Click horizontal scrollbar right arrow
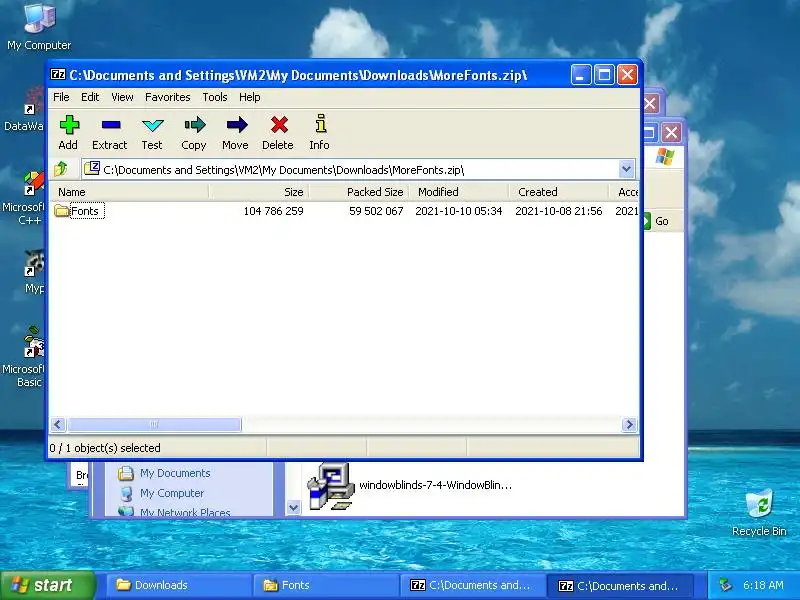This screenshot has height=600, width=800. pos(629,424)
